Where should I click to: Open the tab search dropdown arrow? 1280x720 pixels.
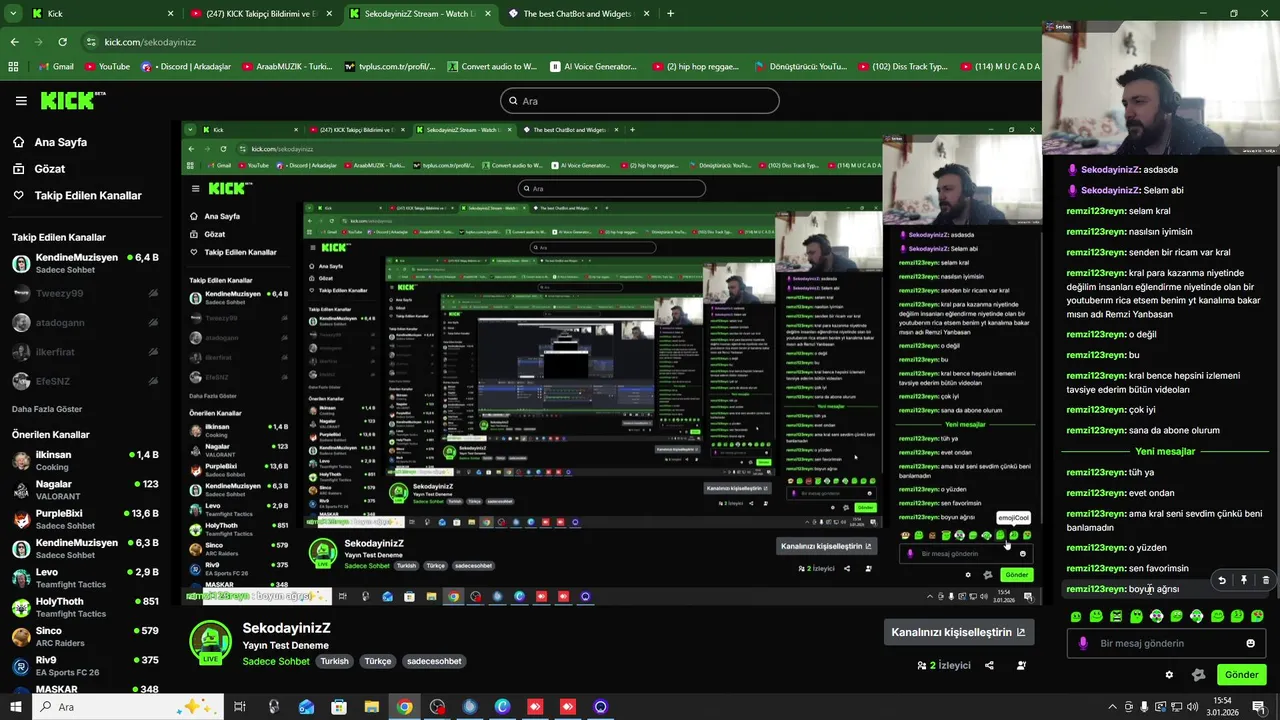coord(13,14)
